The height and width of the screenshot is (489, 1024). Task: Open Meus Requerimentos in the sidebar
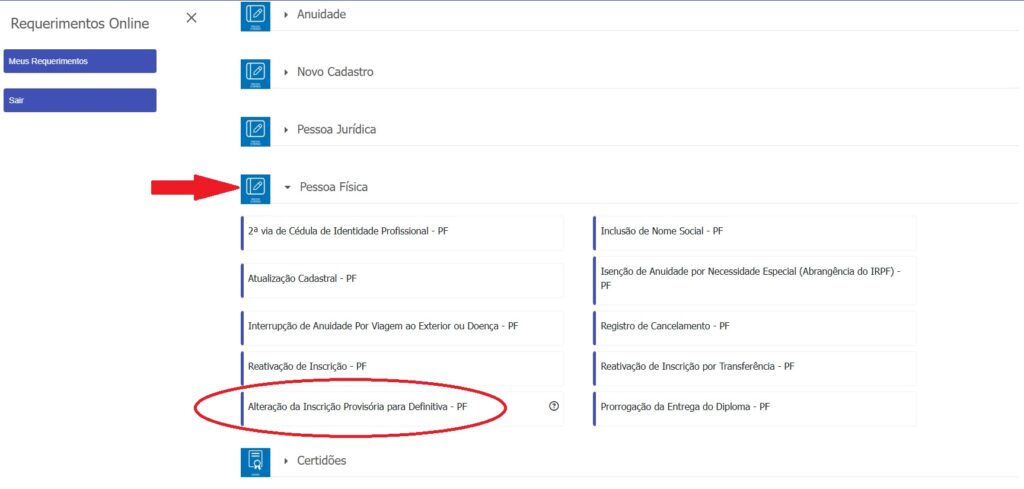coord(80,61)
